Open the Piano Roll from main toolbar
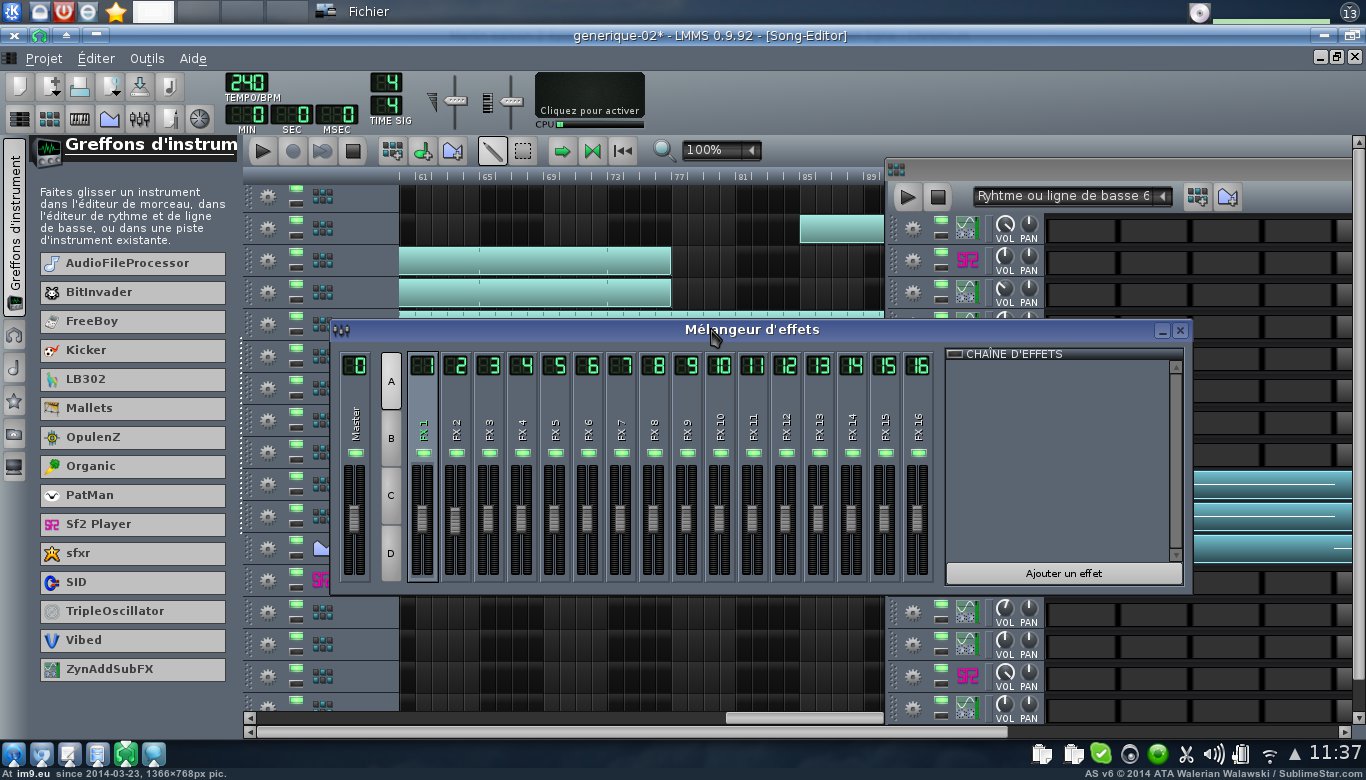 tap(80, 119)
